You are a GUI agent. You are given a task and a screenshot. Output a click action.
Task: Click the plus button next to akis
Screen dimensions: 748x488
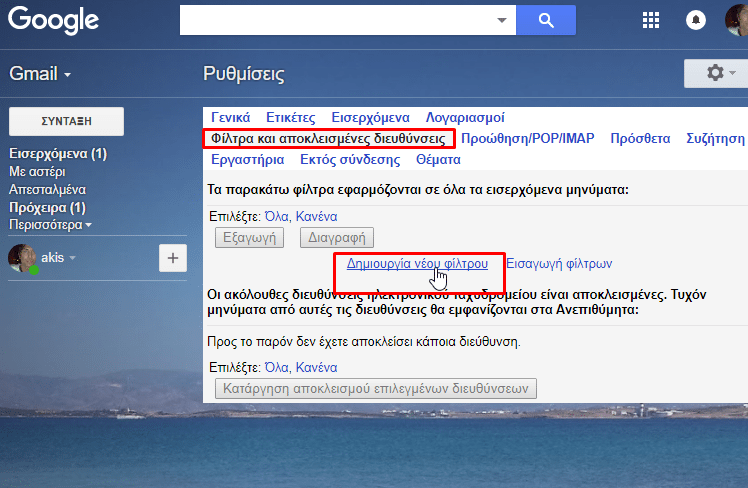click(x=173, y=258)
